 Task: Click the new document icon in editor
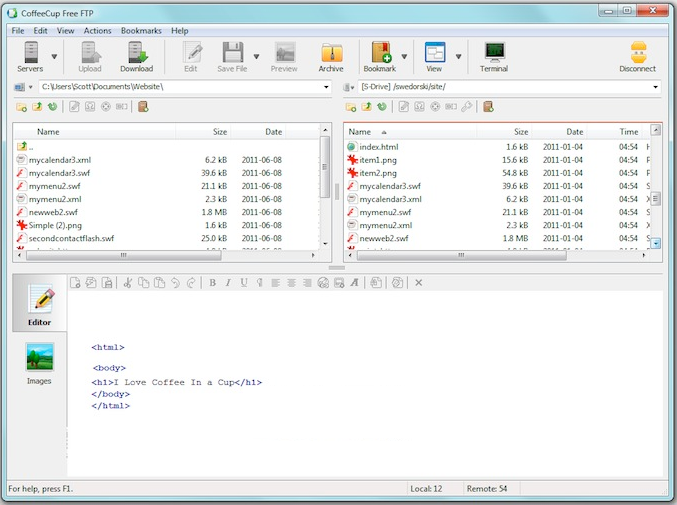[x=75, y=283]
